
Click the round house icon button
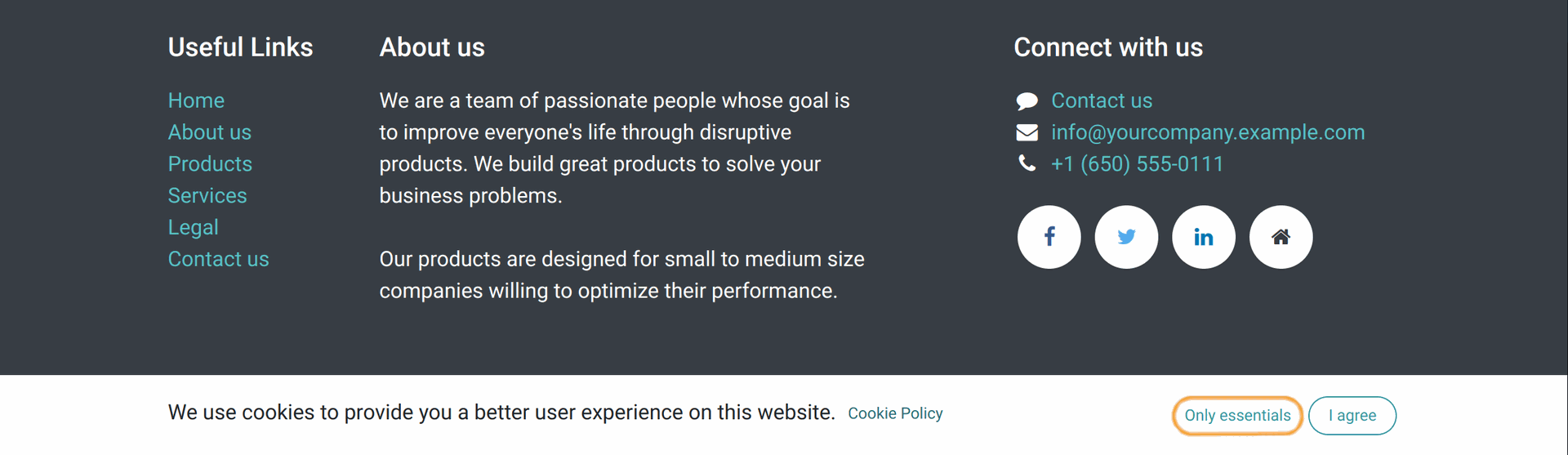pos(1281,237)
